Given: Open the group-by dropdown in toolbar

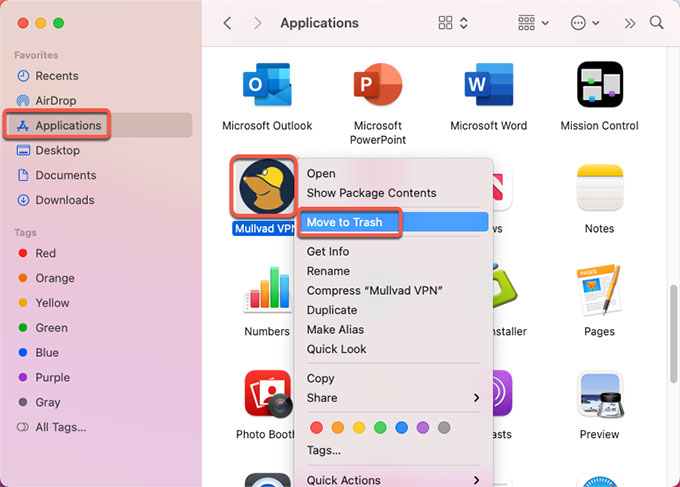Looking at the screenshot, I should (533, 23).
